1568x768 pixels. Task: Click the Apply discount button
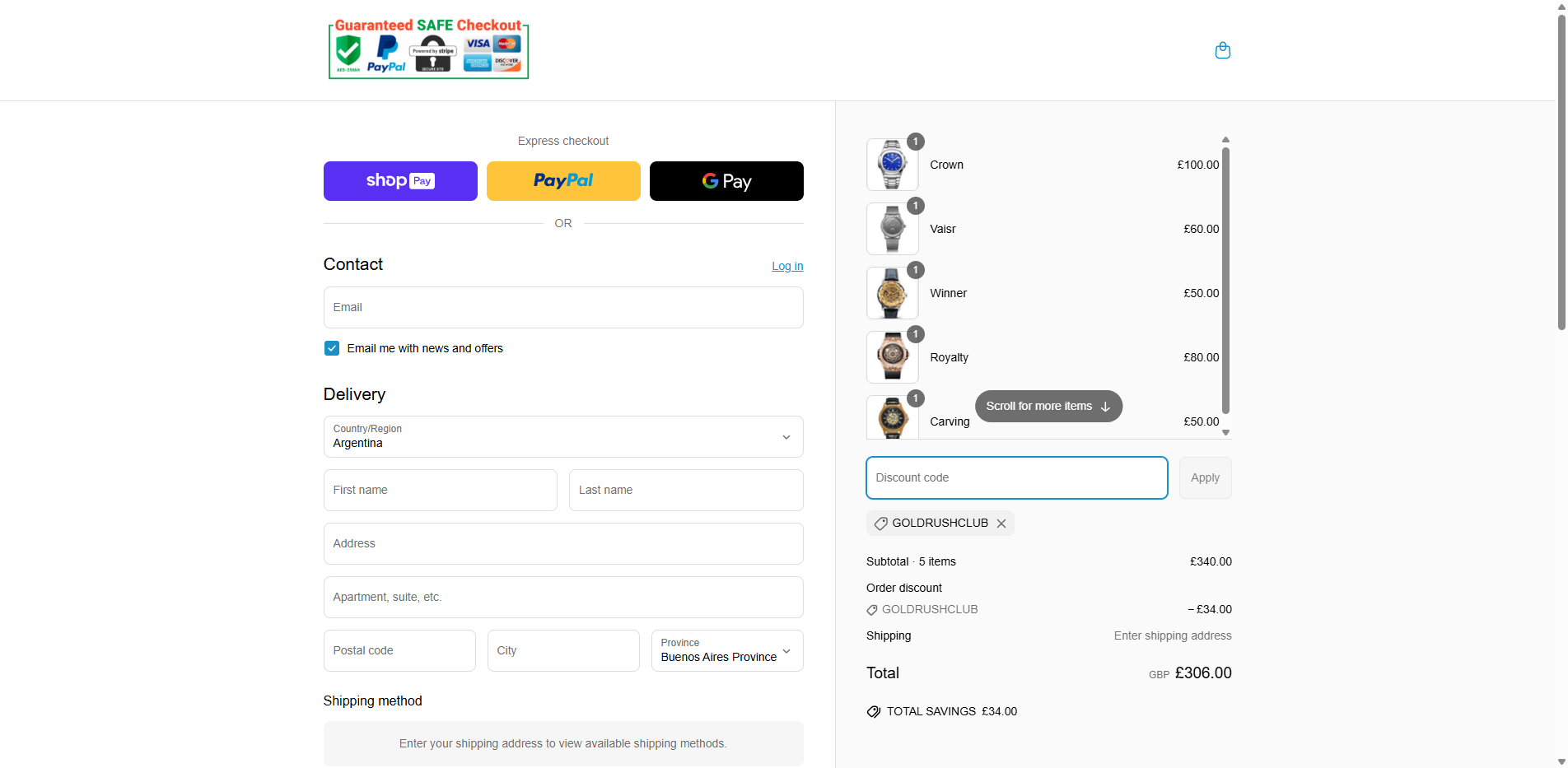pyautogui.click(x=1206, y=477)
